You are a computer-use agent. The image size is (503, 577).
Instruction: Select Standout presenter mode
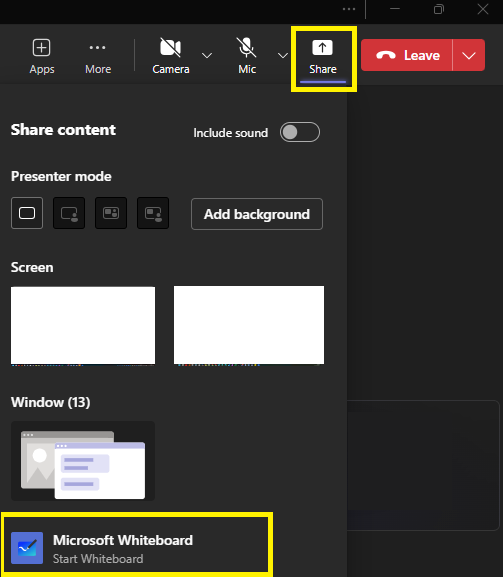coord(69,213)
